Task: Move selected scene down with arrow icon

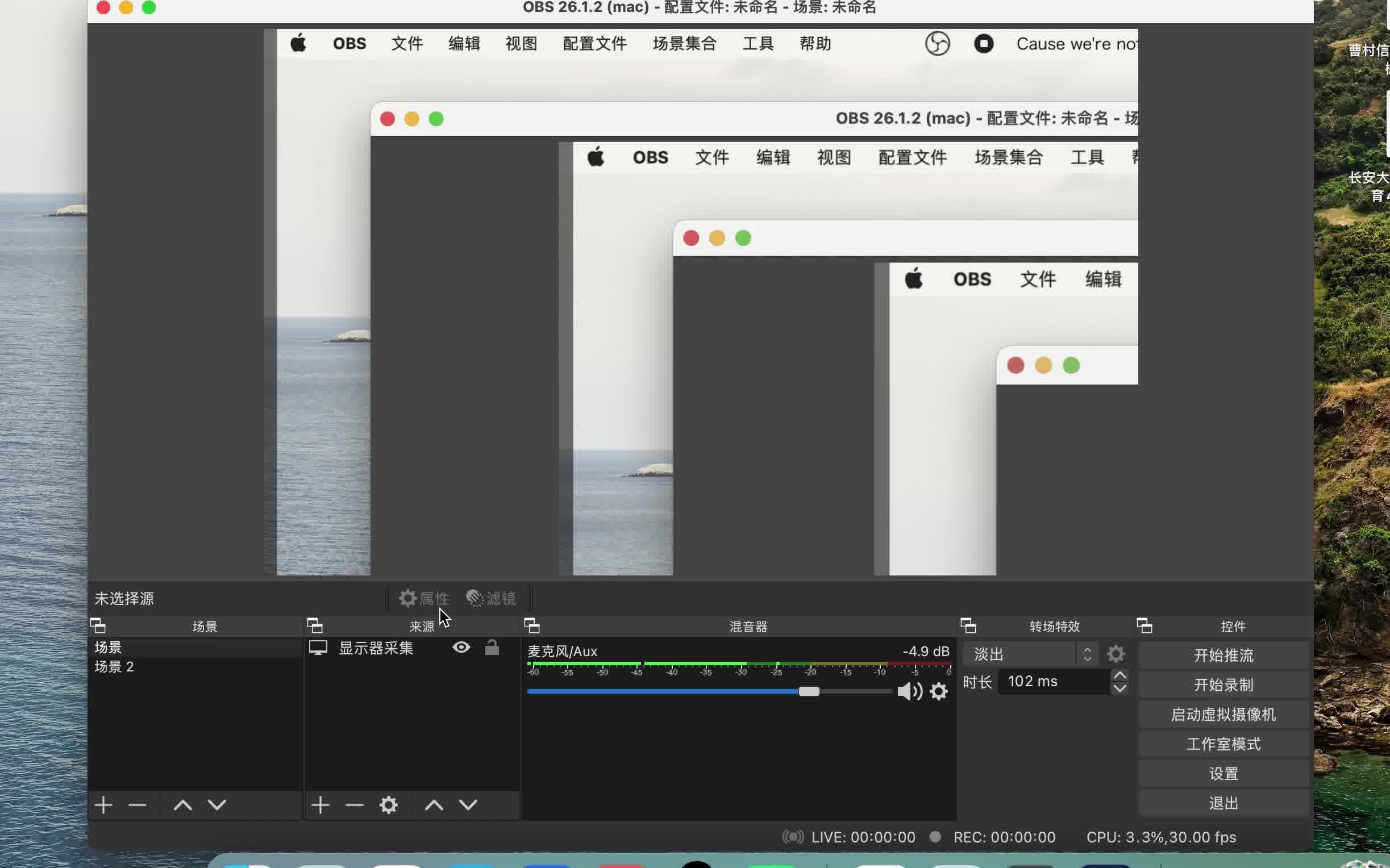Action: pos(217,804)
